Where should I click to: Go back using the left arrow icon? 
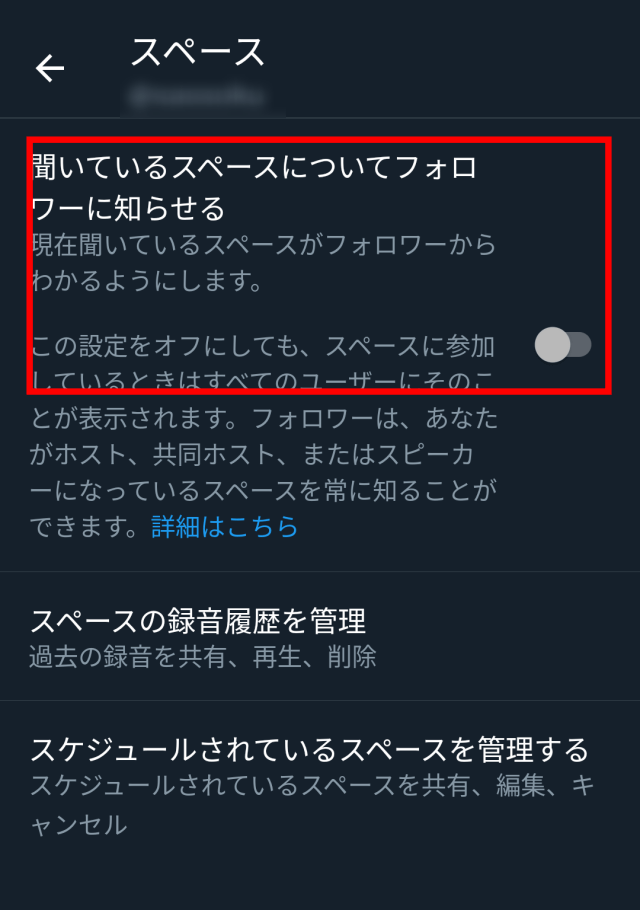pyautogui.click(x=50, y=68)
